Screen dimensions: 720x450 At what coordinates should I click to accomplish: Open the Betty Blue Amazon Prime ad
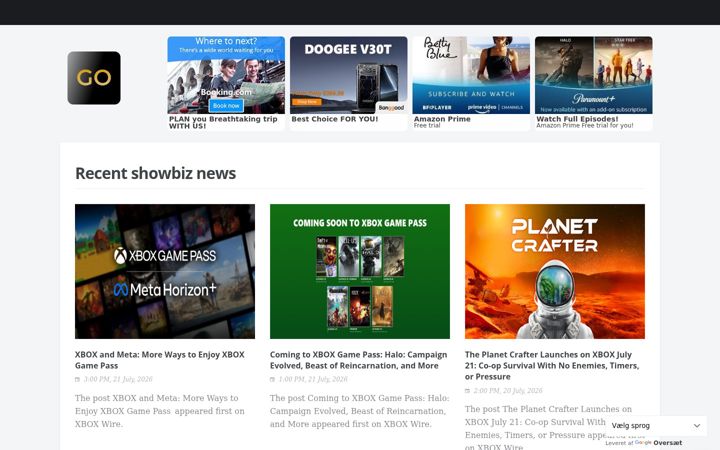471,75
